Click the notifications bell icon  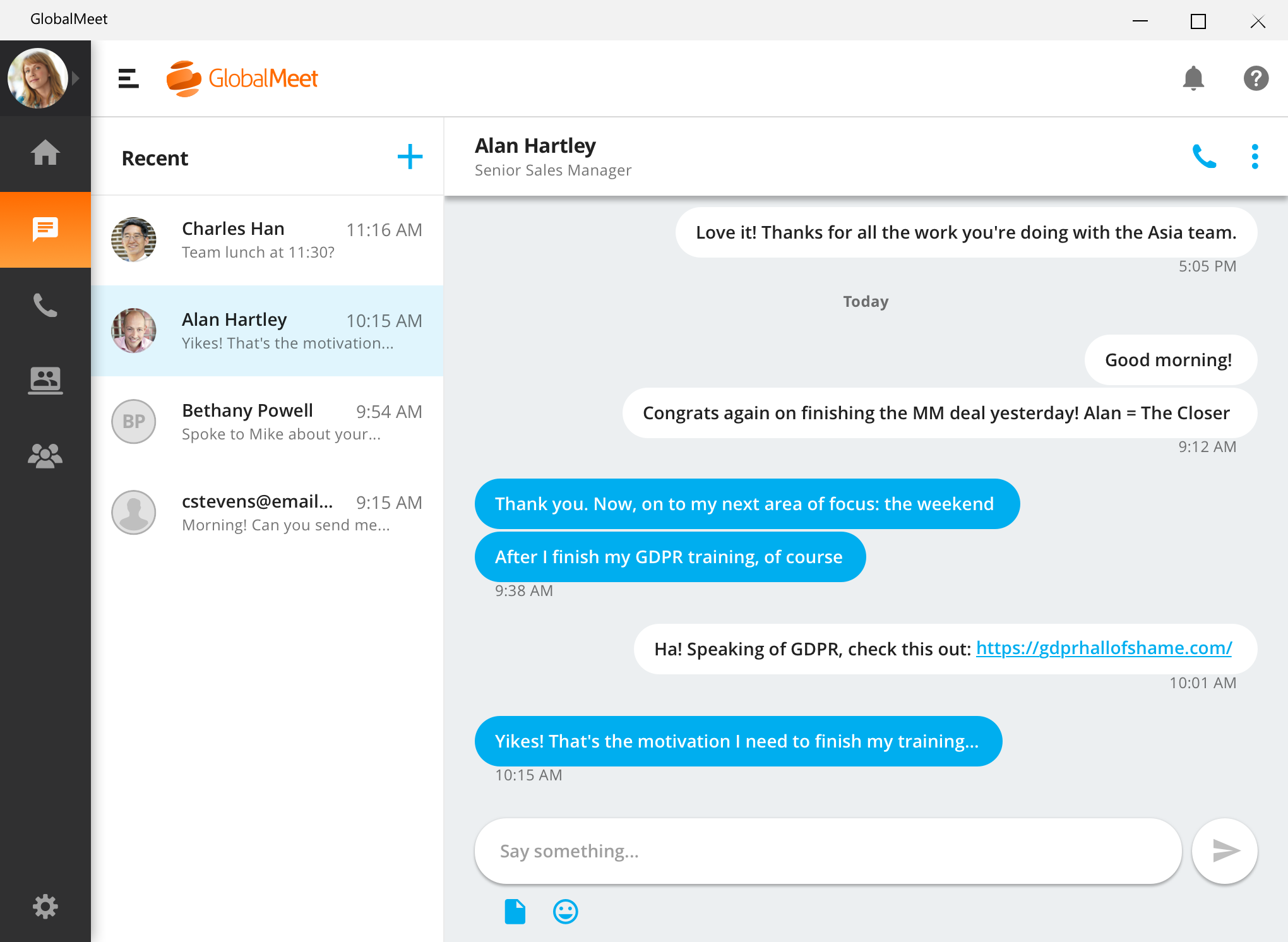pyautogui.click(x=1193, y=78)
